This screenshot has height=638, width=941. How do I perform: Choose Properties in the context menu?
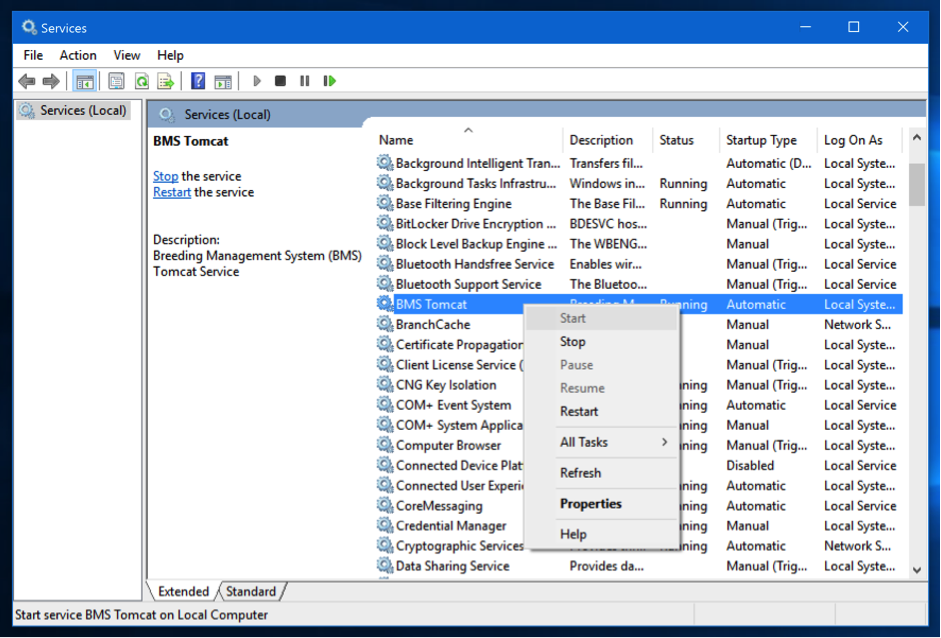(x=601, y=504)
